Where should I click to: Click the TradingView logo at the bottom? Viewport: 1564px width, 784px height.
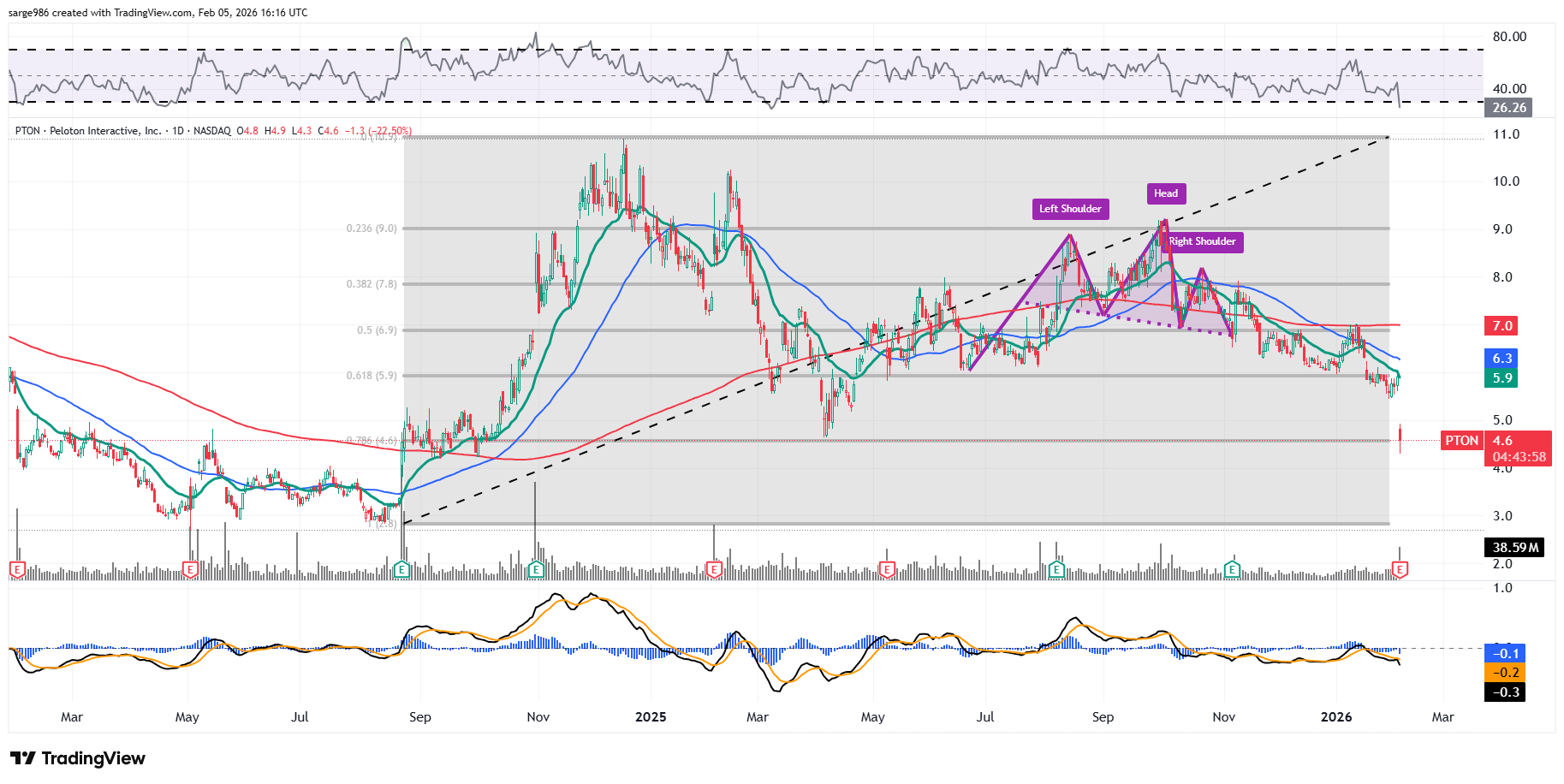78,758
